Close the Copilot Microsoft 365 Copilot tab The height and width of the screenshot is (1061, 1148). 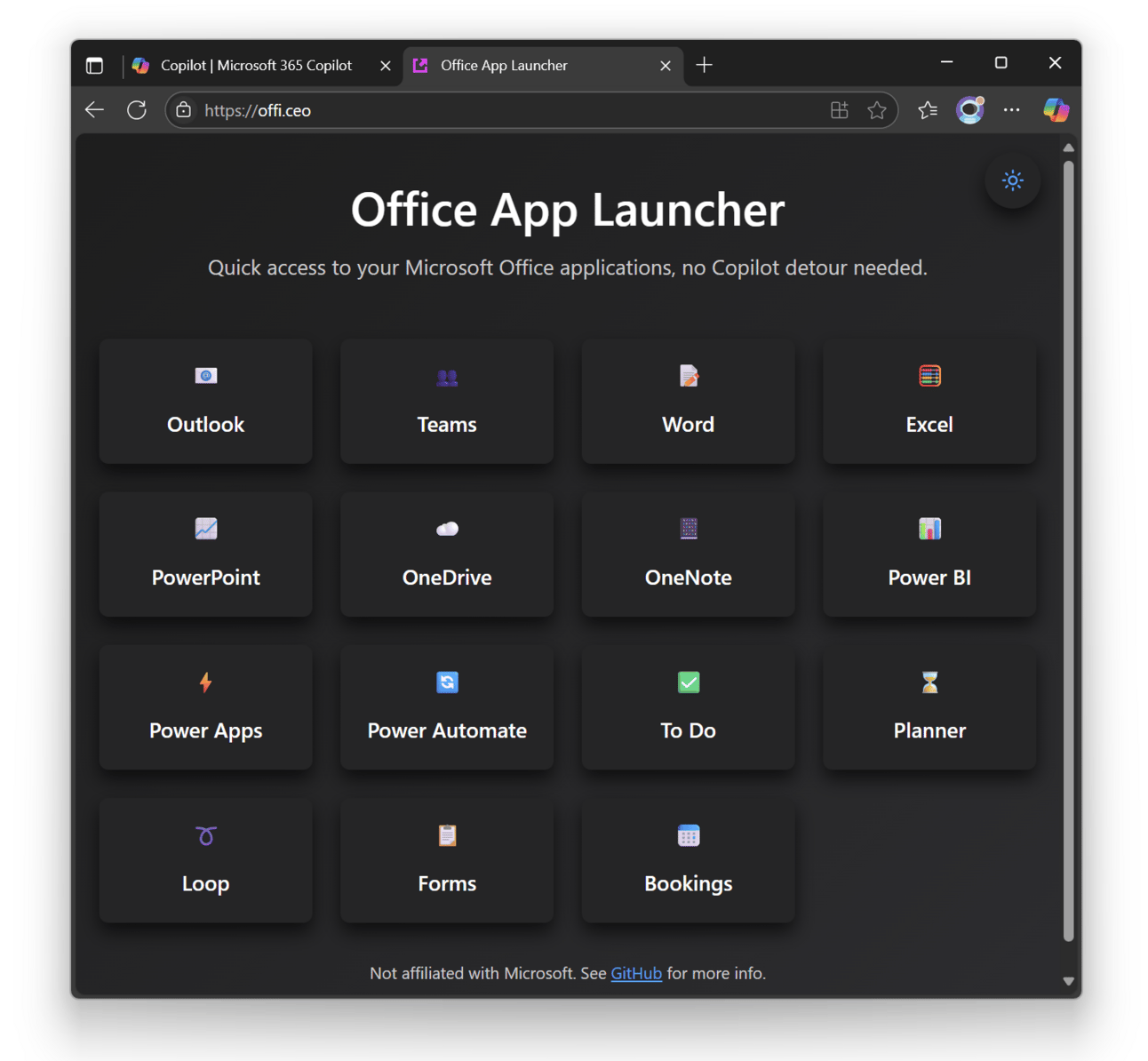coord(386,66)
